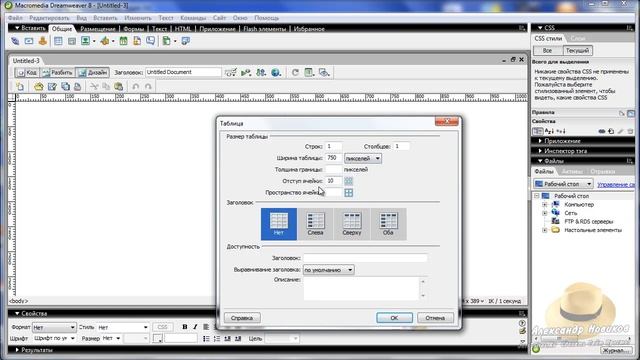Open the 'Рабочий стол' site dropdown
This screenshot has width=640, height=360.
pos(563,184)
